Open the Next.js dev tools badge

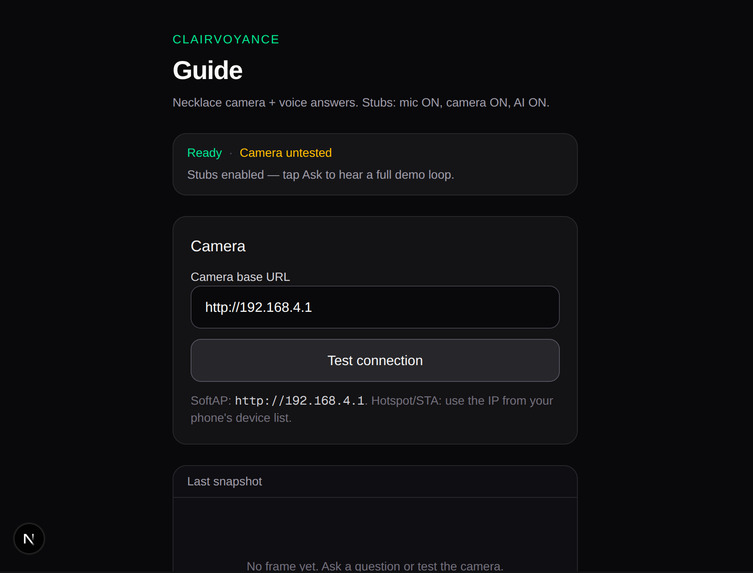tap(29, 538)
